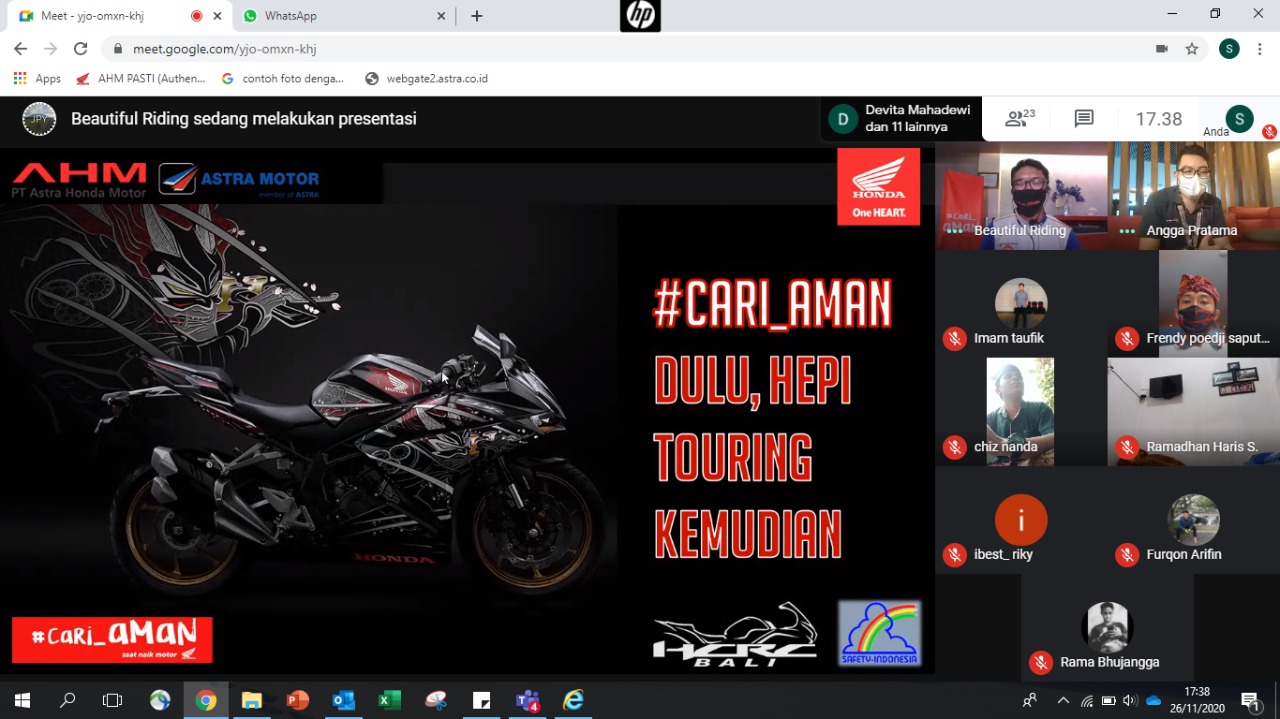This screenshot has width=1280, height=719.
Task: Open the green globe app in taskbar
Action: click(160, 700)
